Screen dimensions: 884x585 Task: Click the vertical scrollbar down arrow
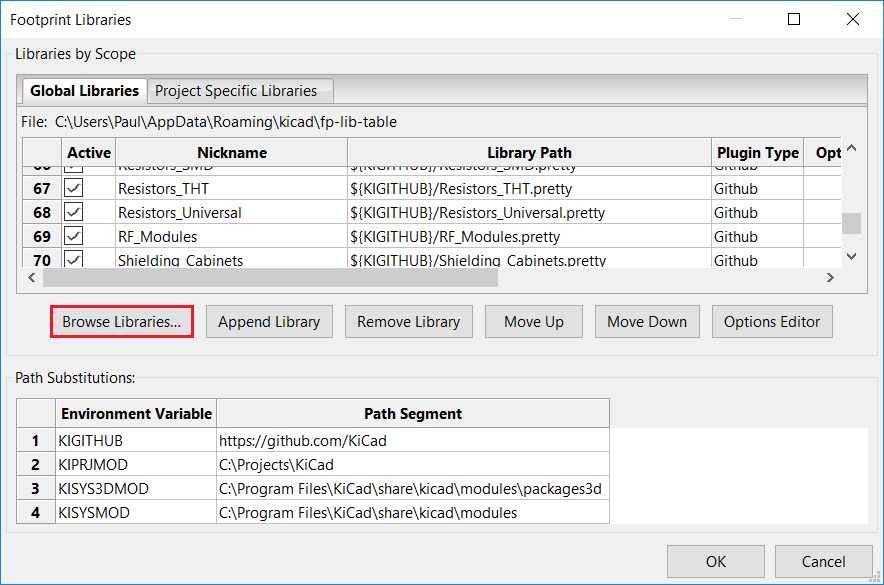click(x=850, y=257)
